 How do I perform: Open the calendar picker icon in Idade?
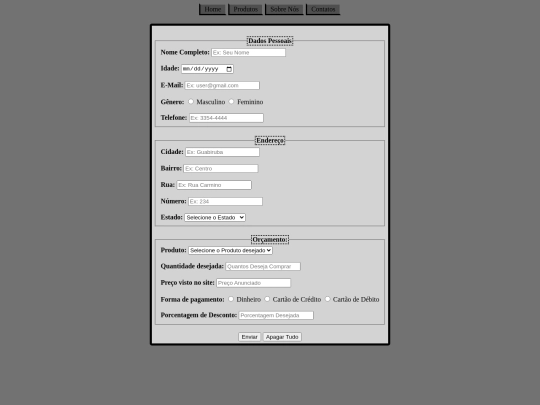(229, 69)
